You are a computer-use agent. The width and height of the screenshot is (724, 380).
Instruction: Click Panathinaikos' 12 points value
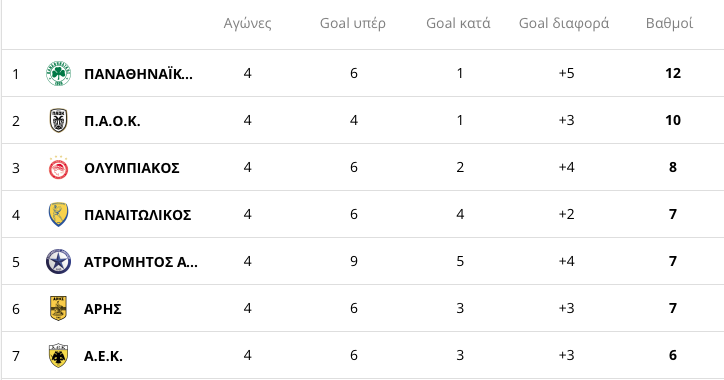[673, 73]
